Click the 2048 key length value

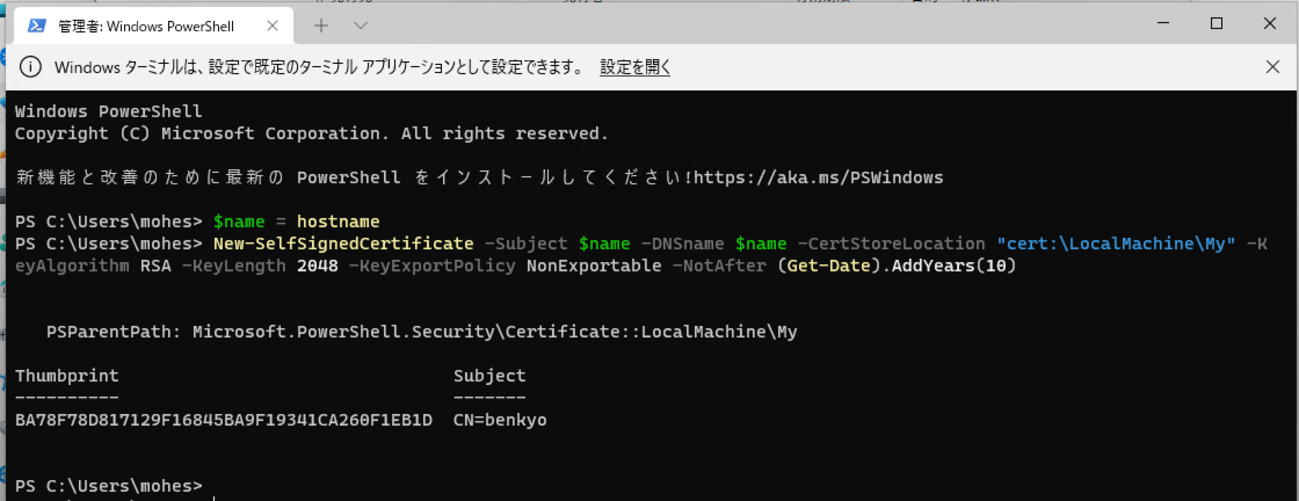(x=317, y=265)
